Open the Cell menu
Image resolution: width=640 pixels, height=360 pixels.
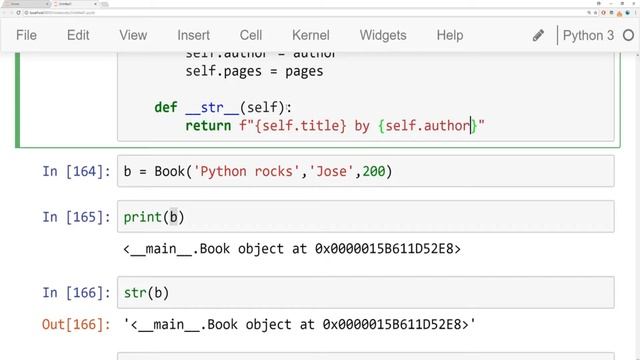point(251,35)
